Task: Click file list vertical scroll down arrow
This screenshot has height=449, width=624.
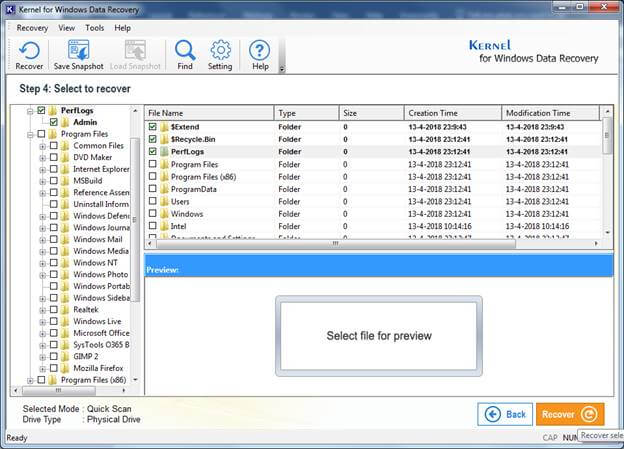Action: 607,232
